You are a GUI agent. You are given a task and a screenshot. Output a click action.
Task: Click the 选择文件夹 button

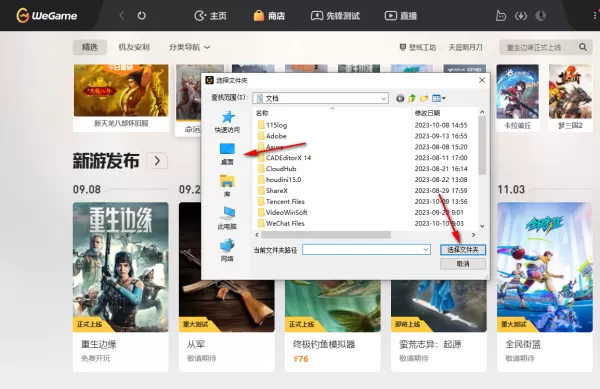click(463, 250)
